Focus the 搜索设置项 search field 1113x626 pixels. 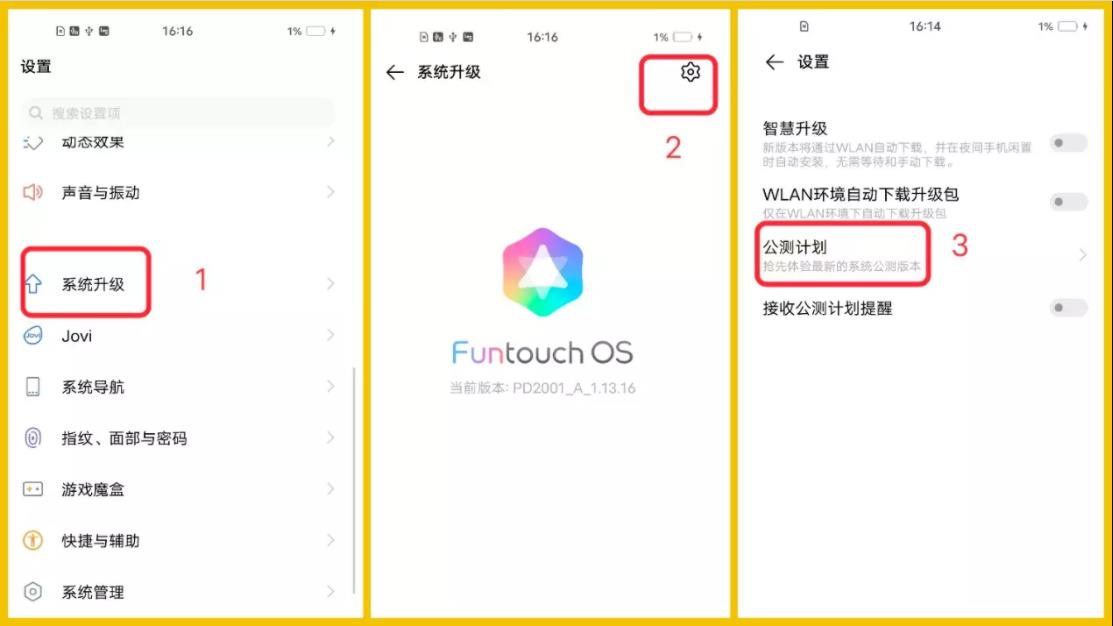(x=177, y=113)
